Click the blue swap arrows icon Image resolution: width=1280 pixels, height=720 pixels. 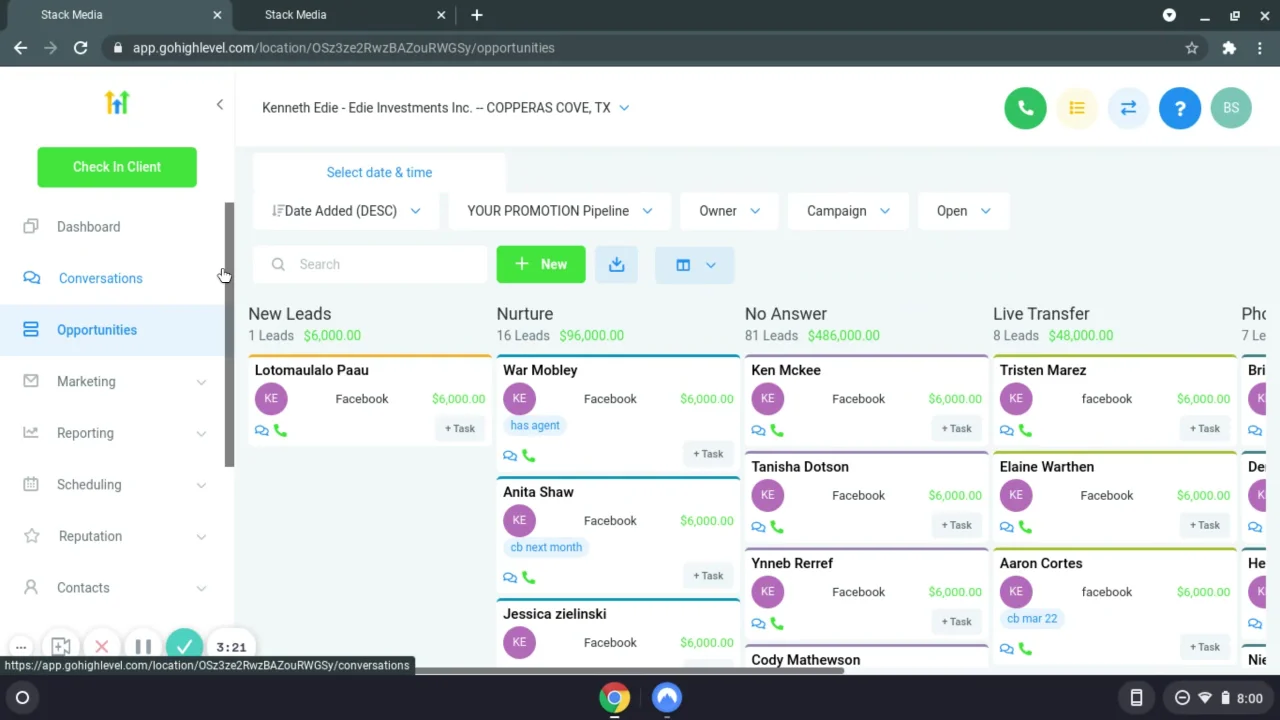1128,108
